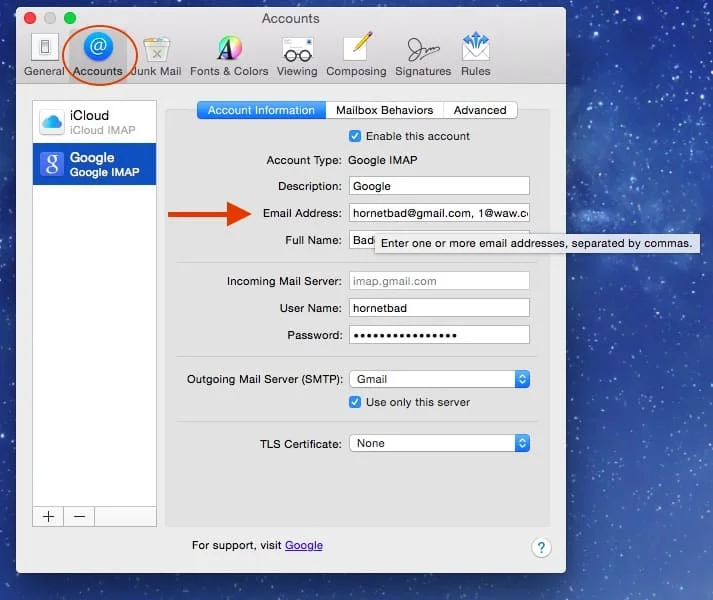Open Junk Mail preferences
This screenshot has height=600, width=713.
156,54
